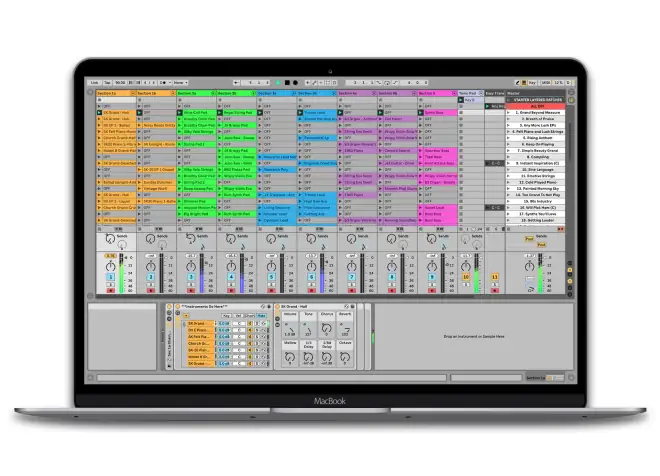Solo track 3 with its S button

191,285
